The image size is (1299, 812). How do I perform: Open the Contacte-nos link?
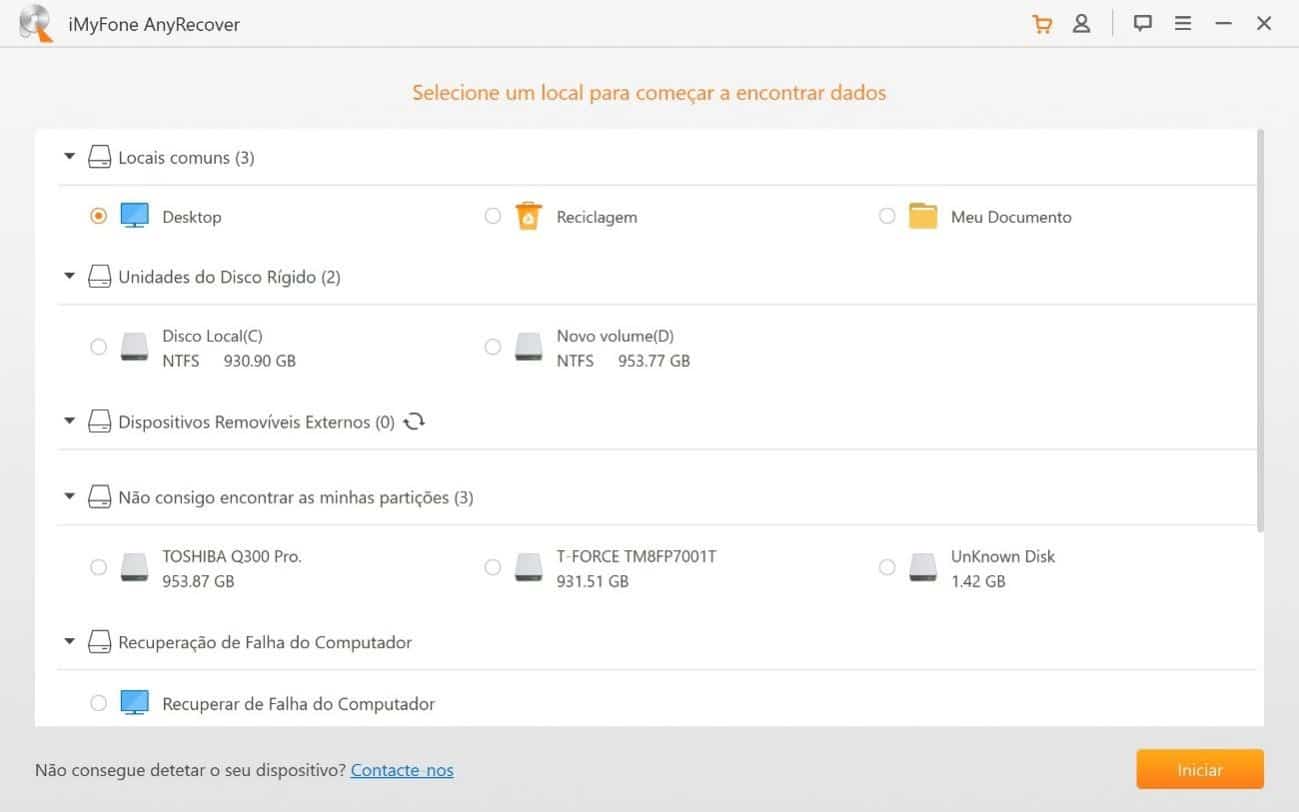pyautogui.click(x=402, y=770)
